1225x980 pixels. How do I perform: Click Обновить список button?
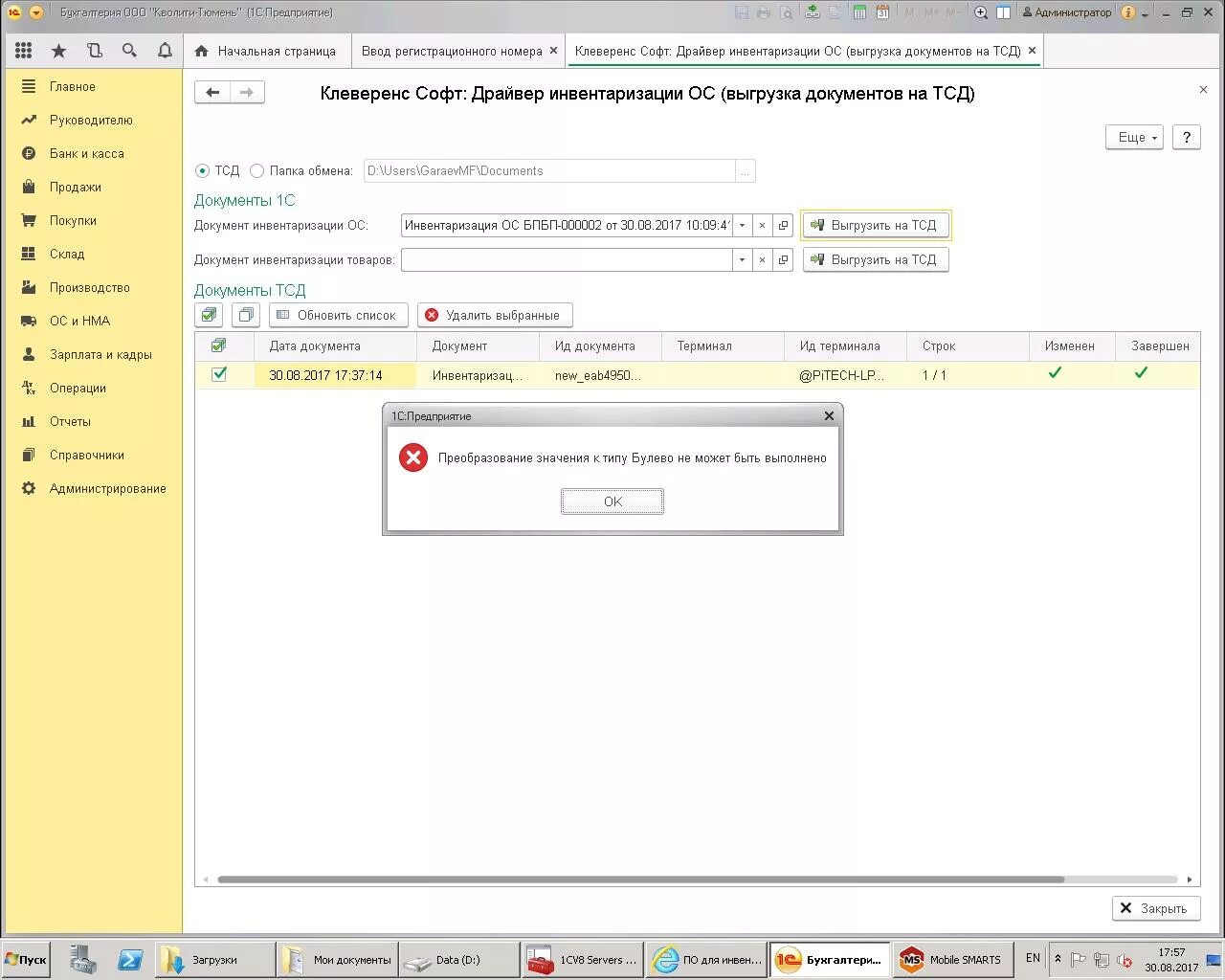pos(339,315)
